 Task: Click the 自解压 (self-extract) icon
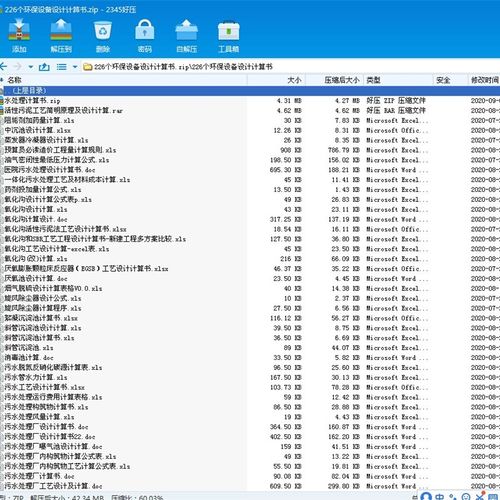coord(187,30)
